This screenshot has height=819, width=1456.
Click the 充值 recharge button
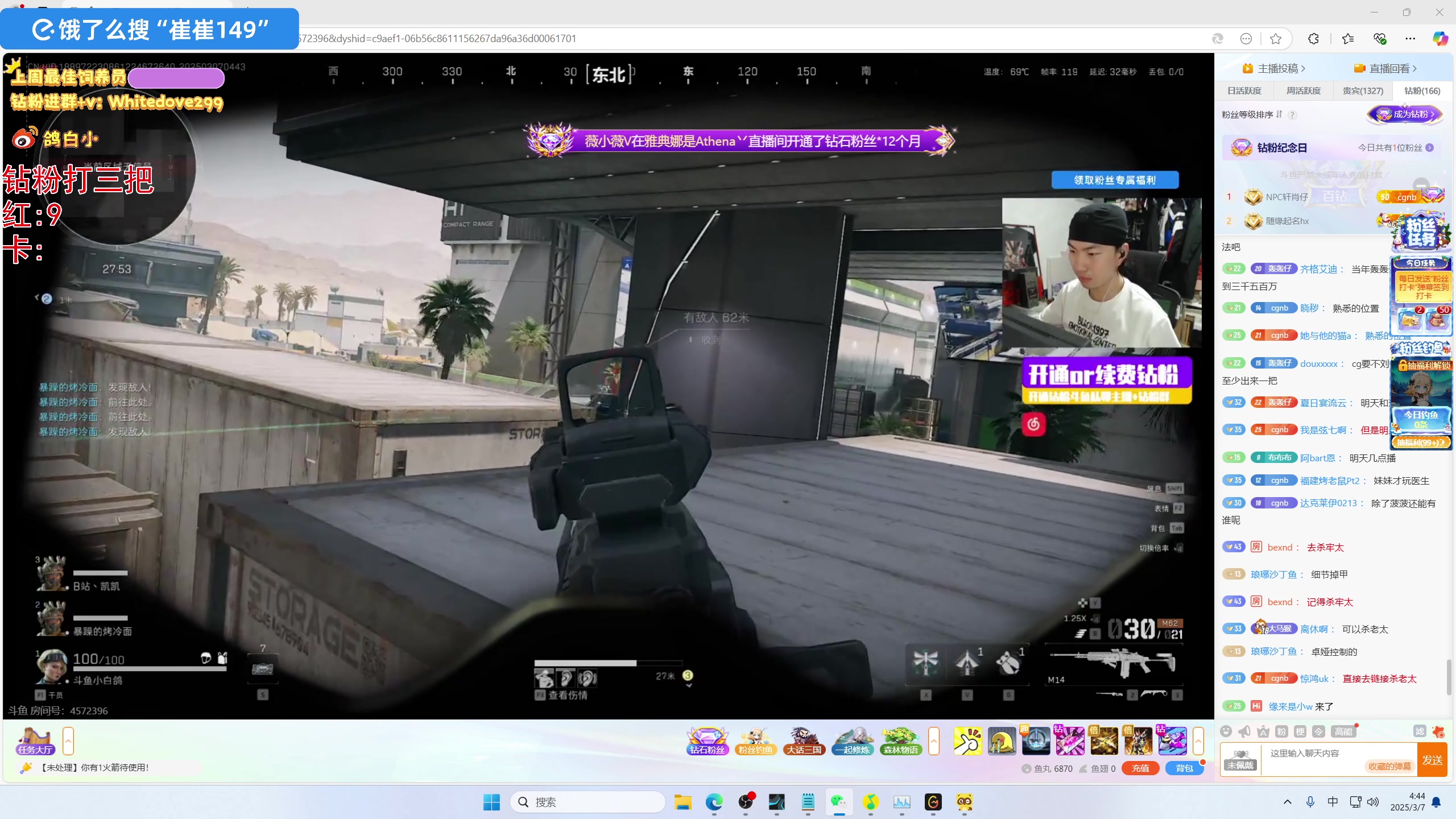[x=1140, y=768]
